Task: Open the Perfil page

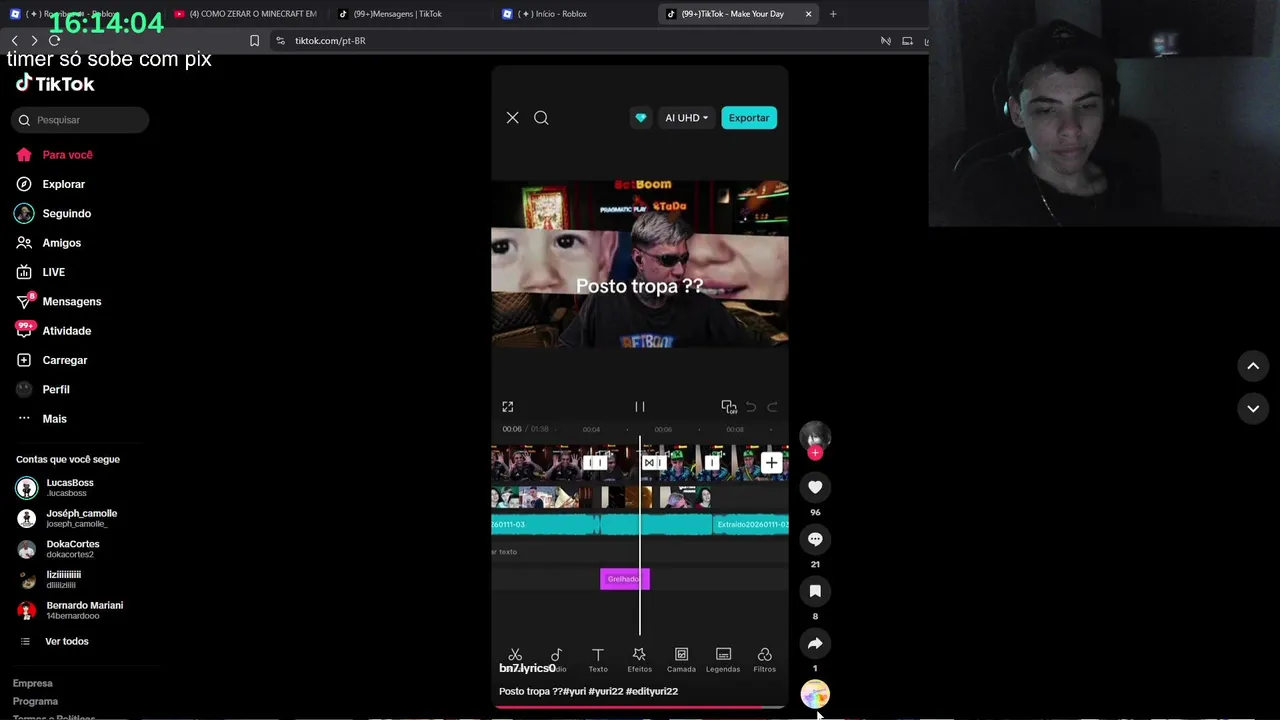Action: [56, 389]
